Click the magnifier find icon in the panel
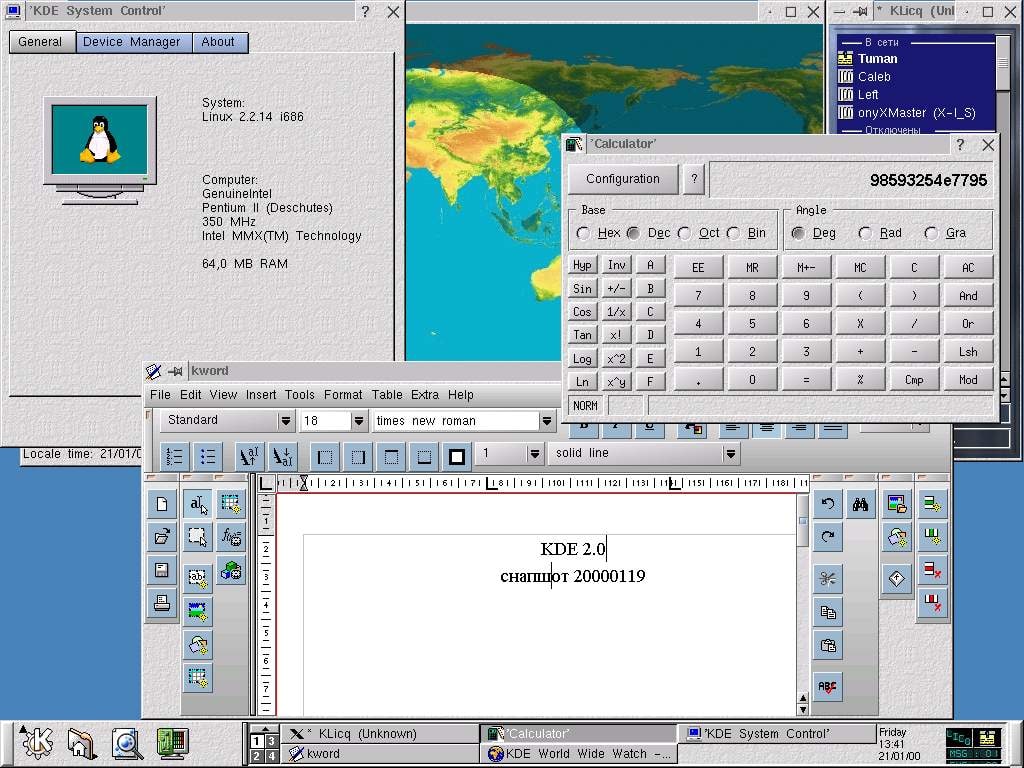 126,744
